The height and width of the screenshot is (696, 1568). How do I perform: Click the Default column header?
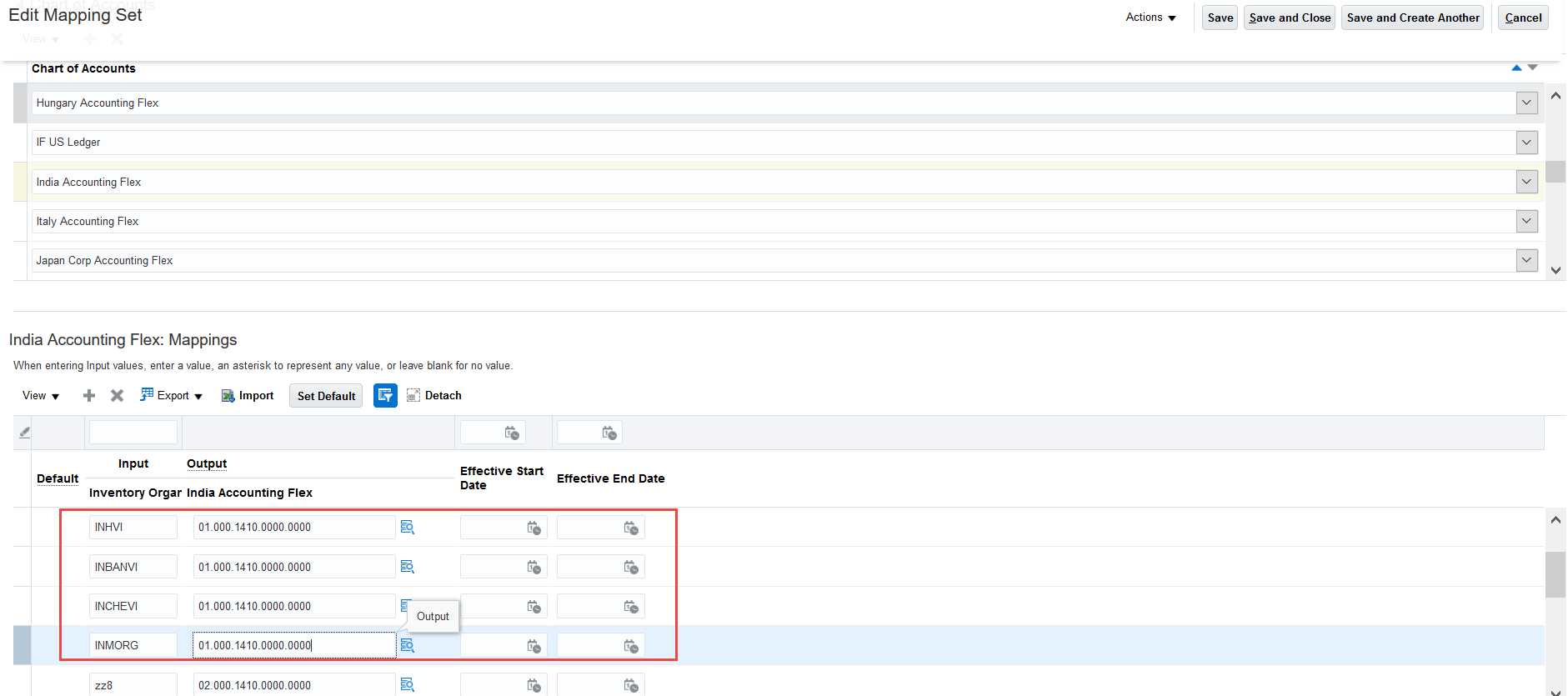point(58,478)
